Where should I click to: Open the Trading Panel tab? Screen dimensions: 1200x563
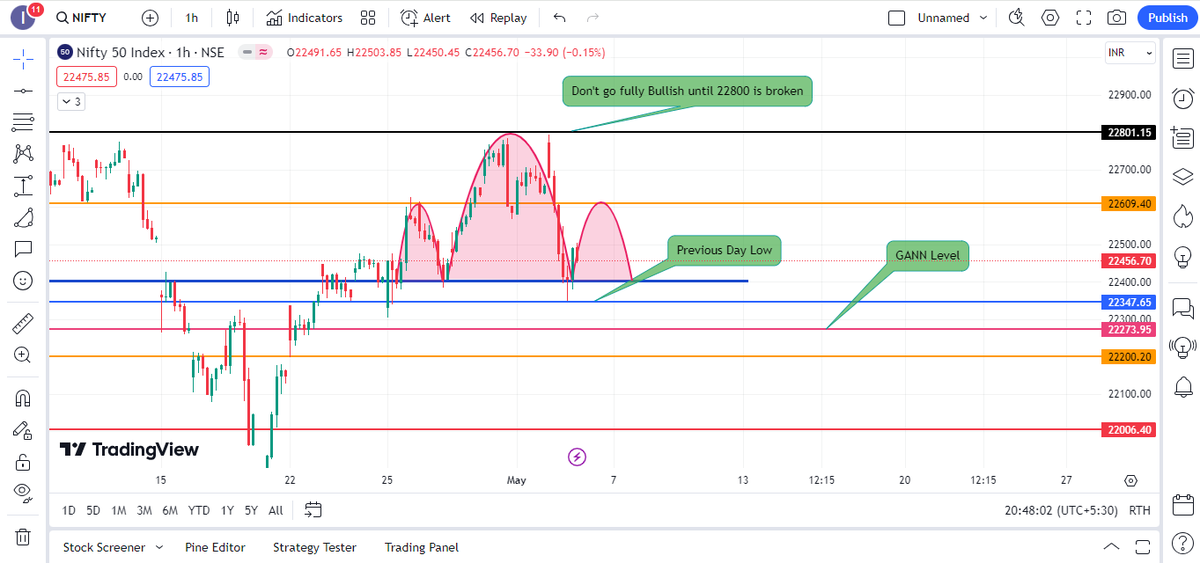point(421,547)
